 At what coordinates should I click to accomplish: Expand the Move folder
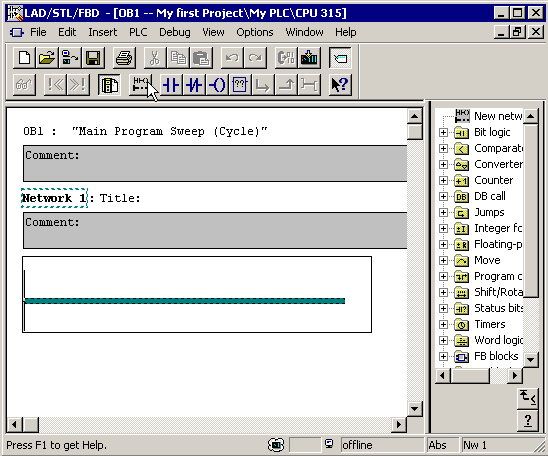pyautogui.click(x=443, y=260)
